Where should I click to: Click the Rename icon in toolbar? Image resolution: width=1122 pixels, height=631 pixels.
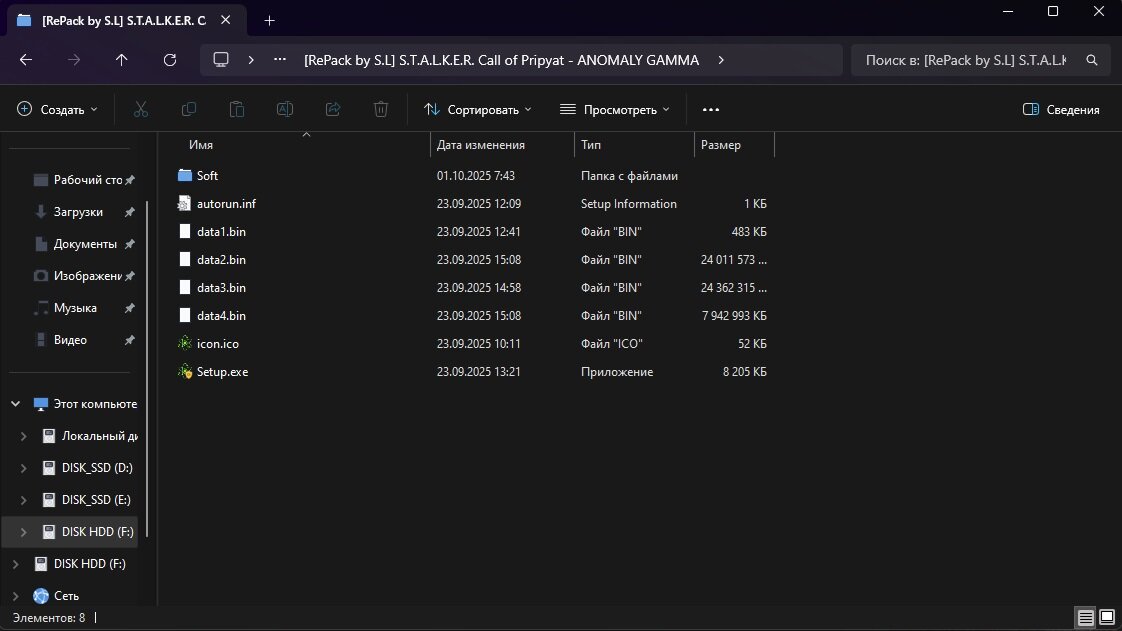point(285,109)
